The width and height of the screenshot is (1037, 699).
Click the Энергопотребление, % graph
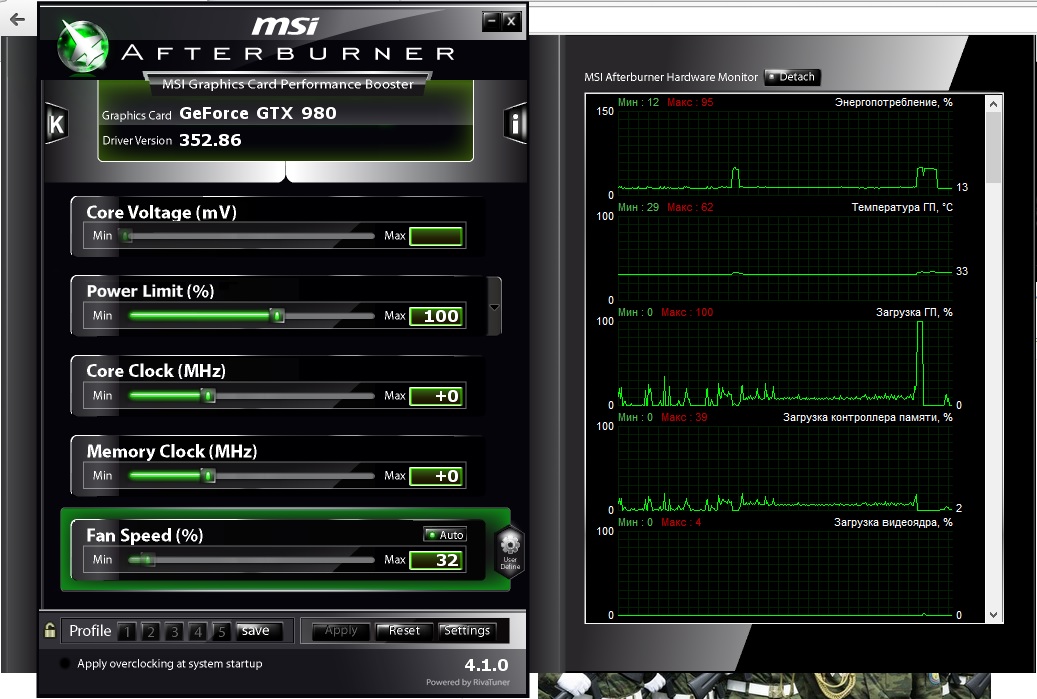coord(785,153)
